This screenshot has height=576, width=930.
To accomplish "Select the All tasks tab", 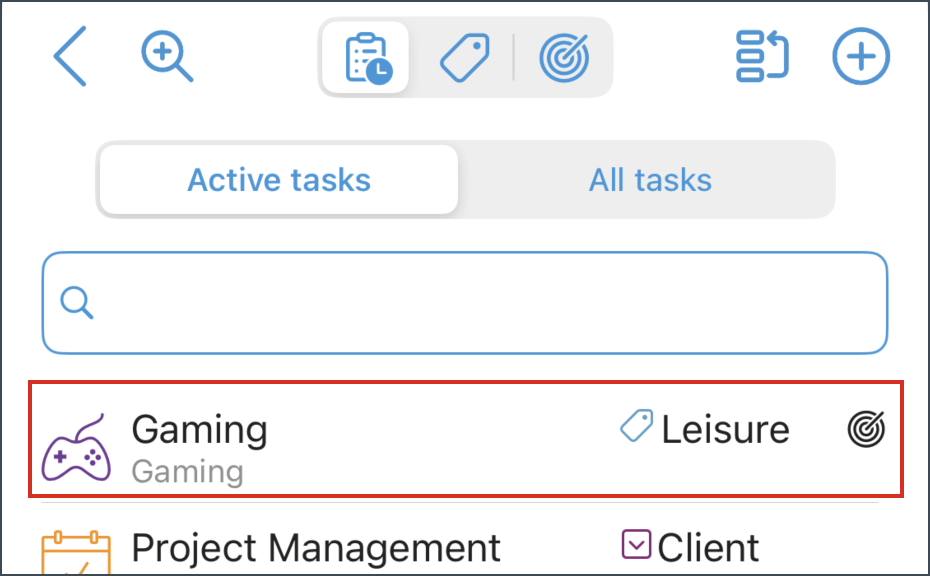I will coord(649,180).
